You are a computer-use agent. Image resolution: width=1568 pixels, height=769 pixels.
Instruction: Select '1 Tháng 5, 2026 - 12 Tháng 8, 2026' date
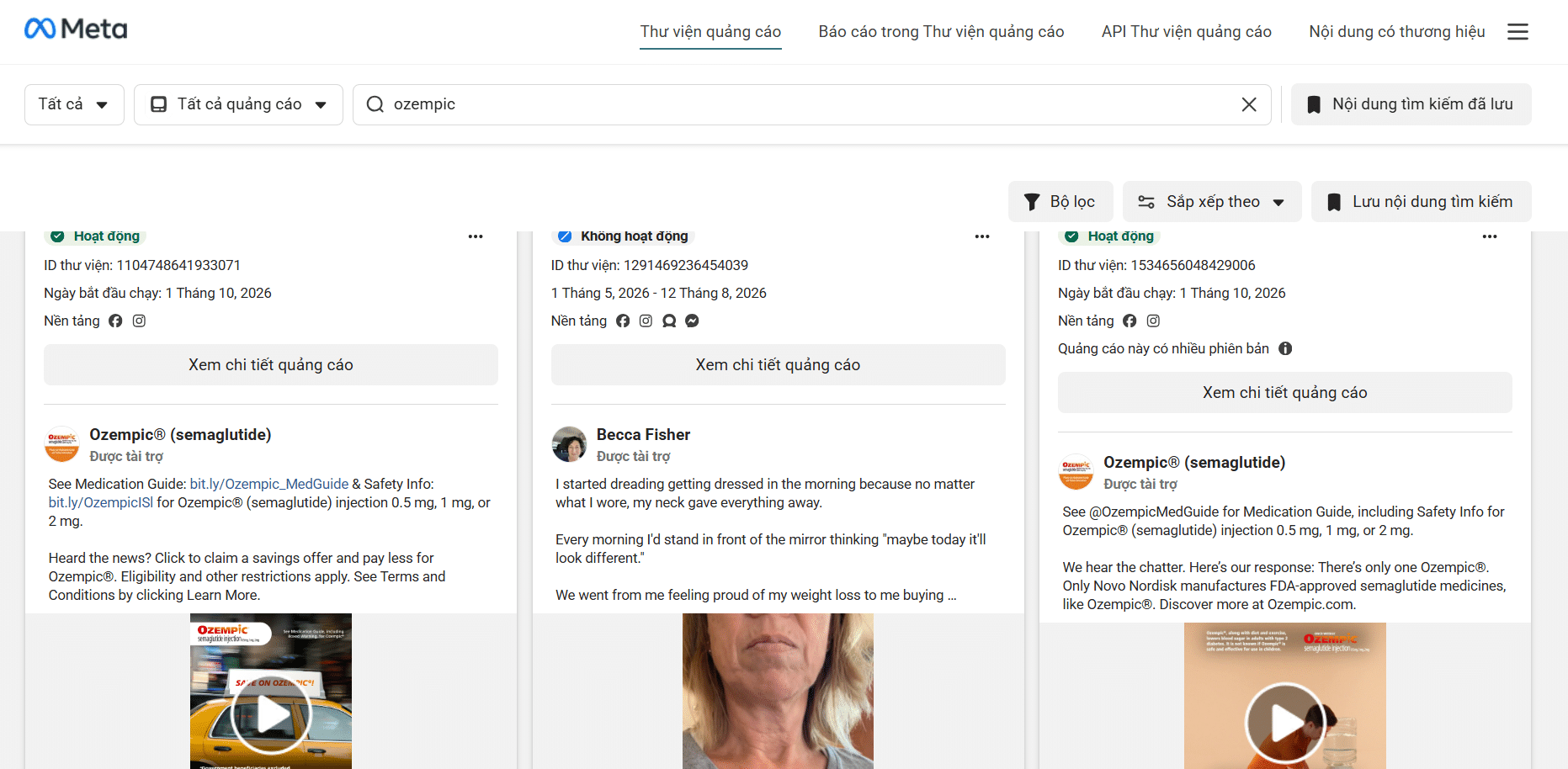pos(659,293)
